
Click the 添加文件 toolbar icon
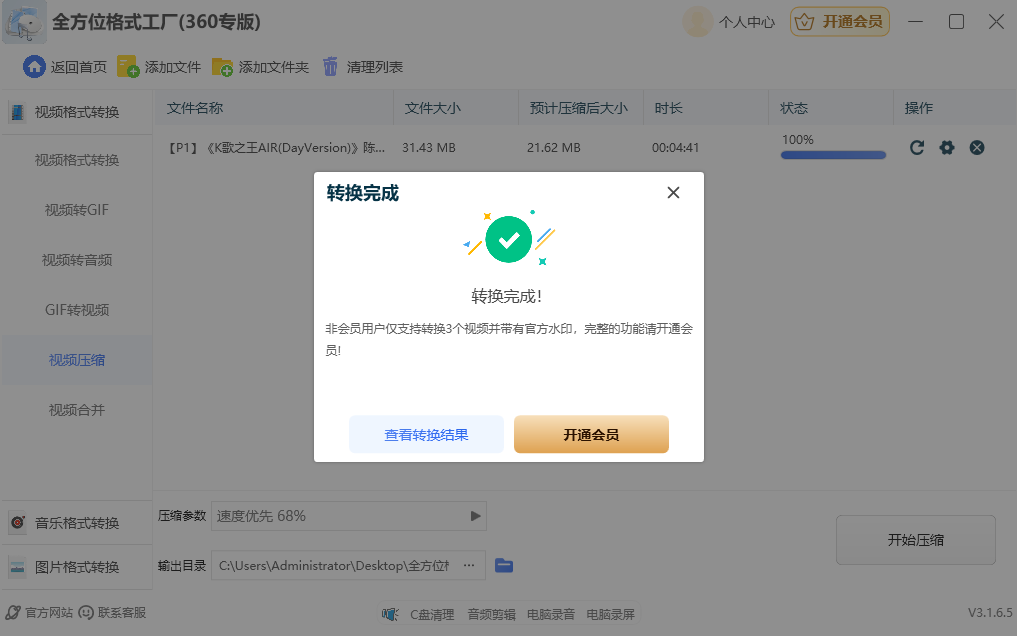pos(128,66)
